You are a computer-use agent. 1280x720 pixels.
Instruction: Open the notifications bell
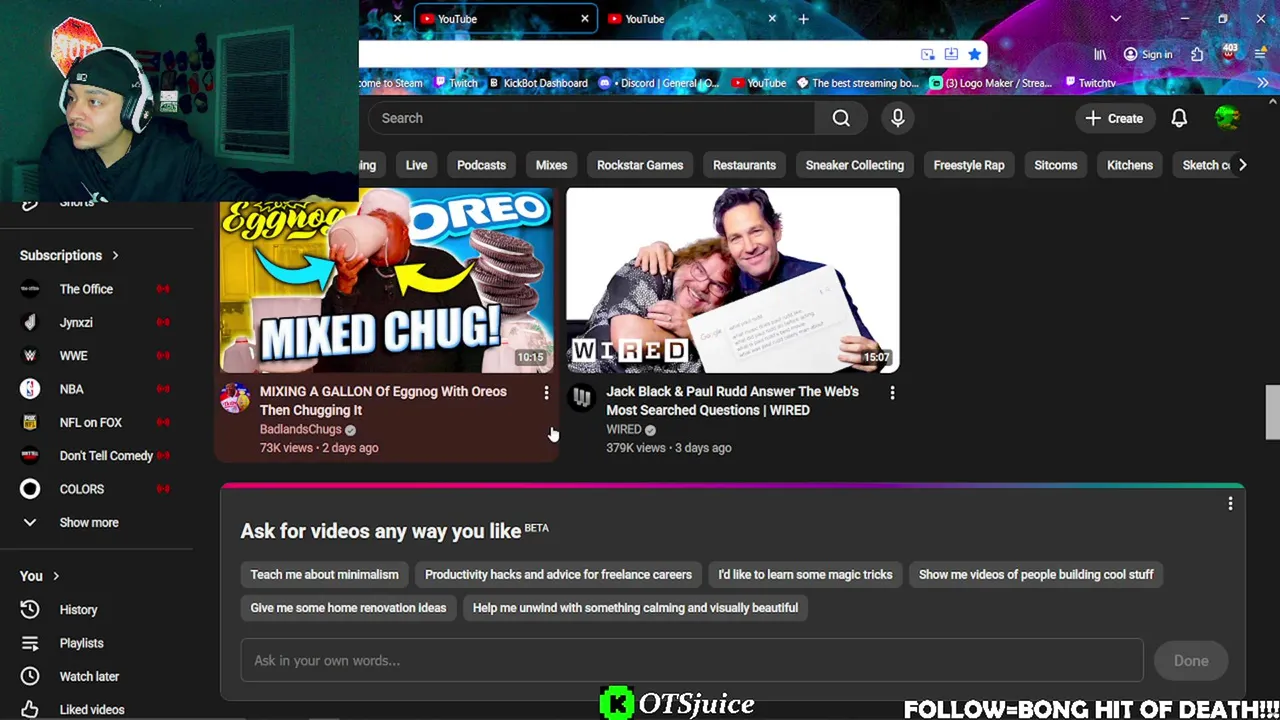1179,118
